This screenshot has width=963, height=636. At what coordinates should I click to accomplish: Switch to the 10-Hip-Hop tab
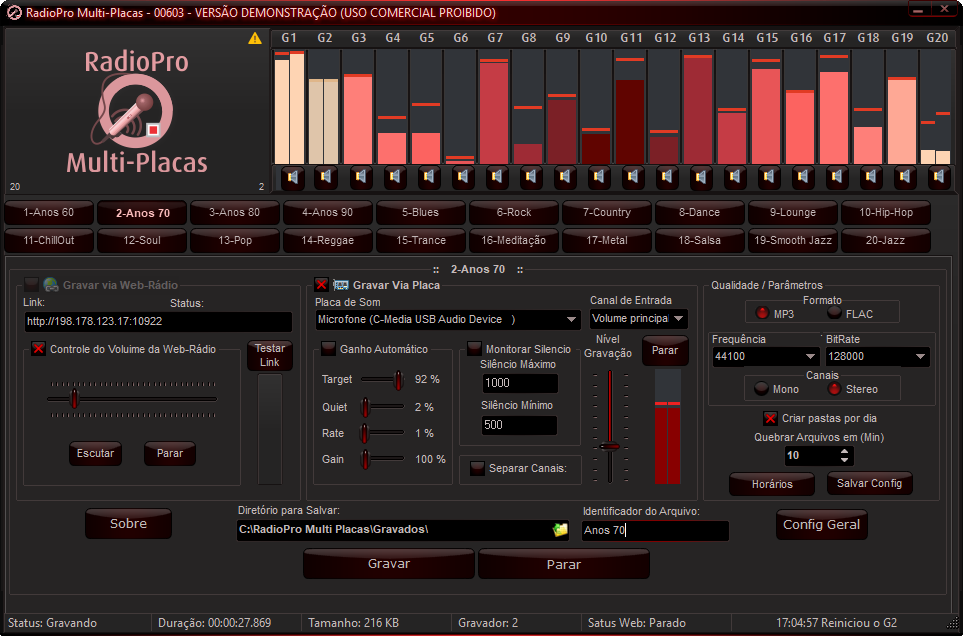886,212
